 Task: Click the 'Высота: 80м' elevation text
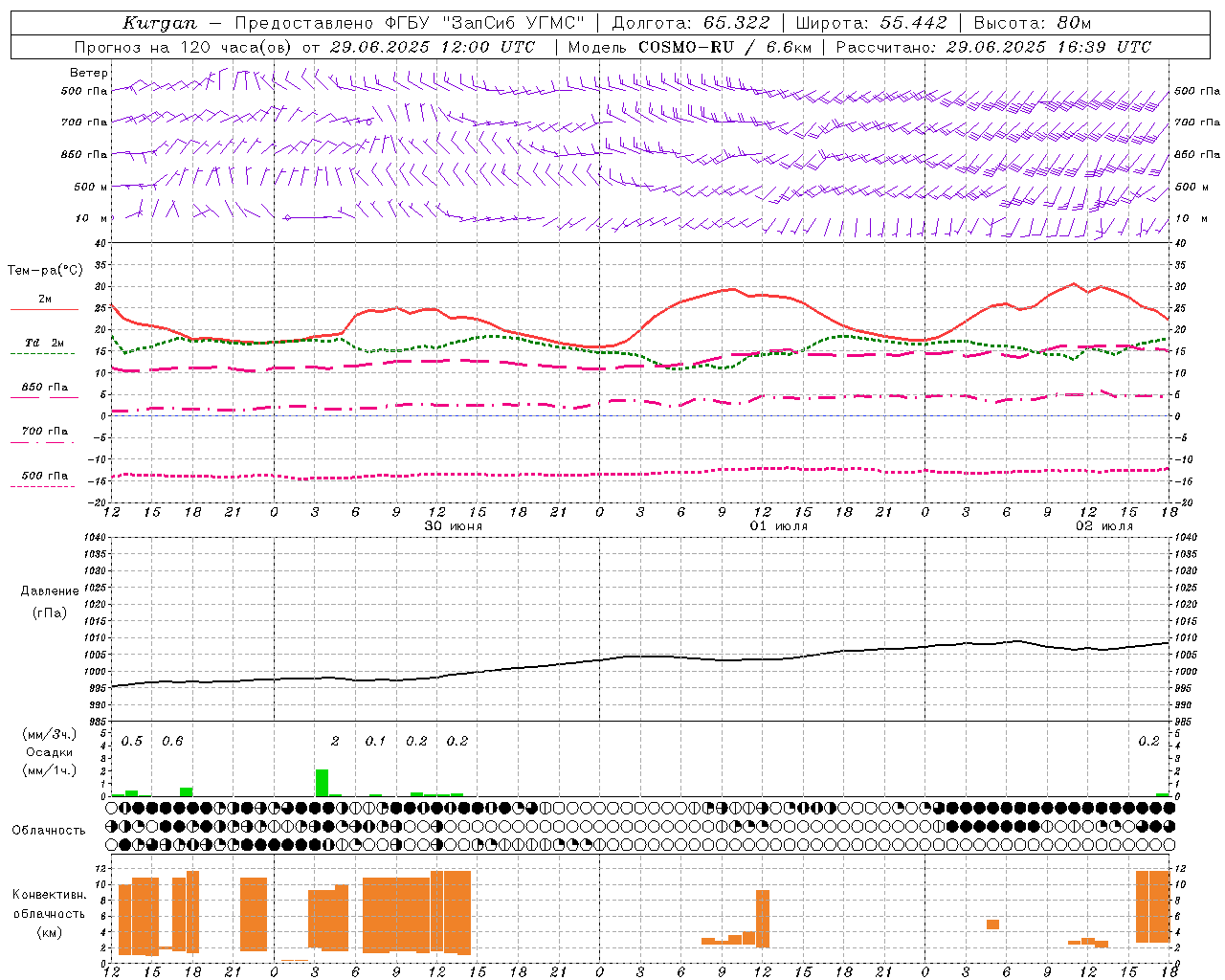point(1032,23)
